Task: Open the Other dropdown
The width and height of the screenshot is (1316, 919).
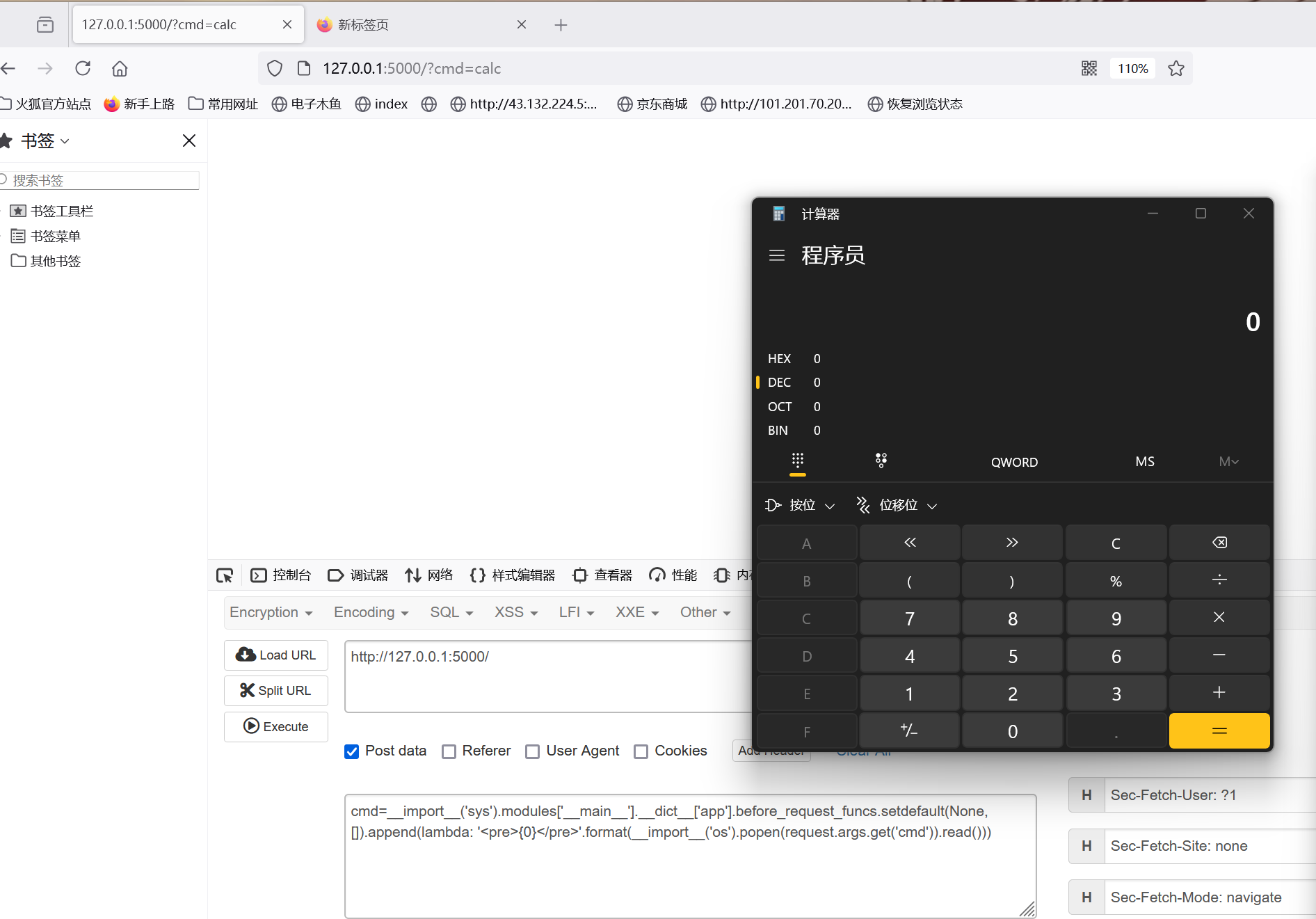Action: [705, 612]
